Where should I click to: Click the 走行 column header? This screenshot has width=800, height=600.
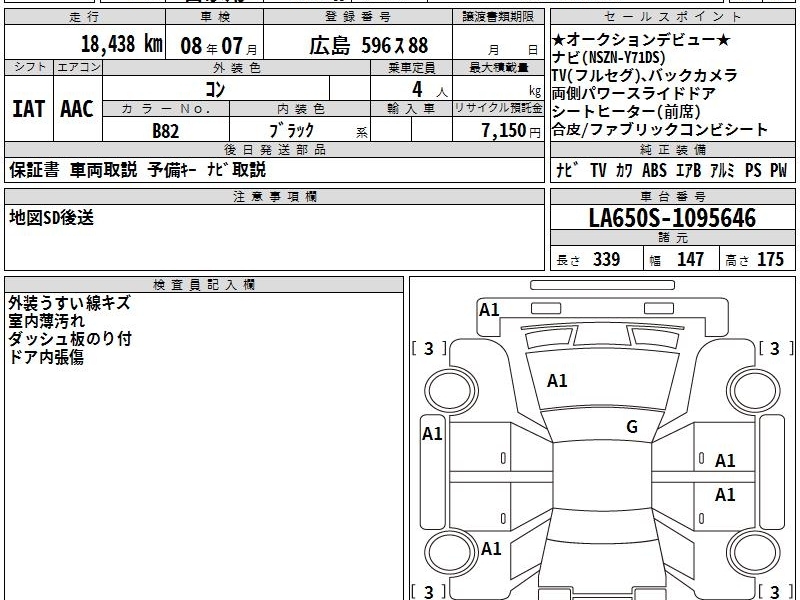pyautogui.click(x=85, y=17)
